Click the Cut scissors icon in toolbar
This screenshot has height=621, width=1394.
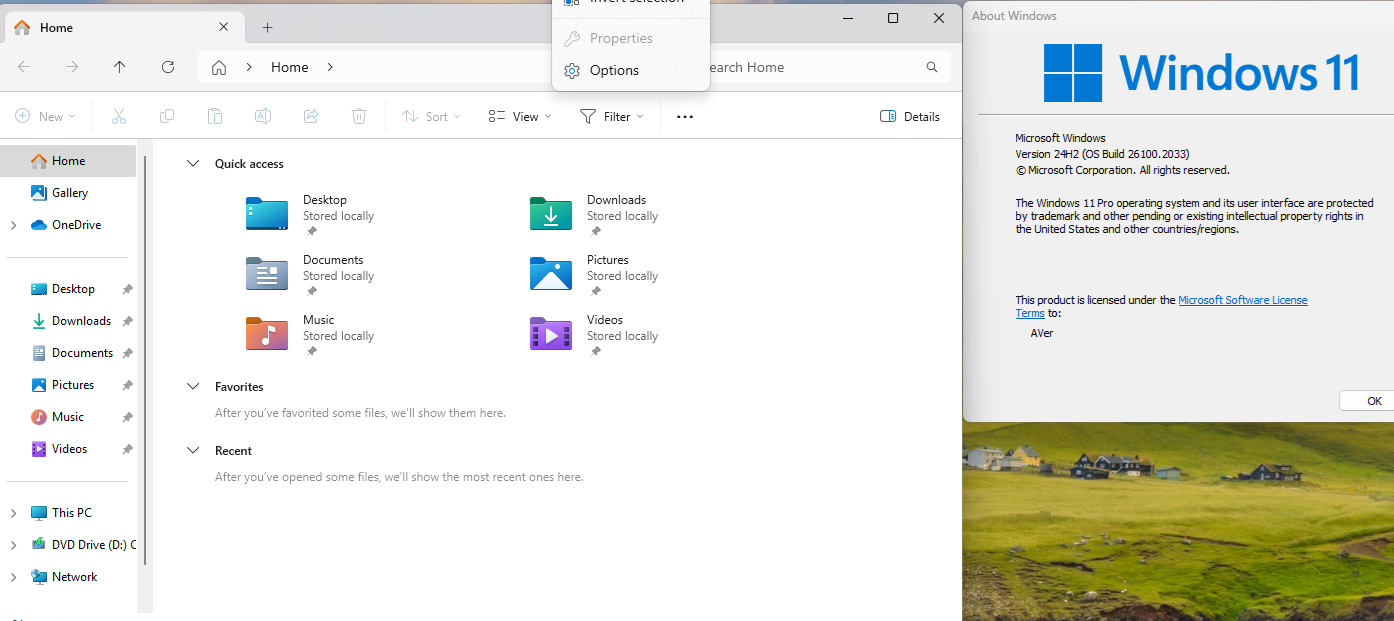pyautogui.click(x=119, y=117)
